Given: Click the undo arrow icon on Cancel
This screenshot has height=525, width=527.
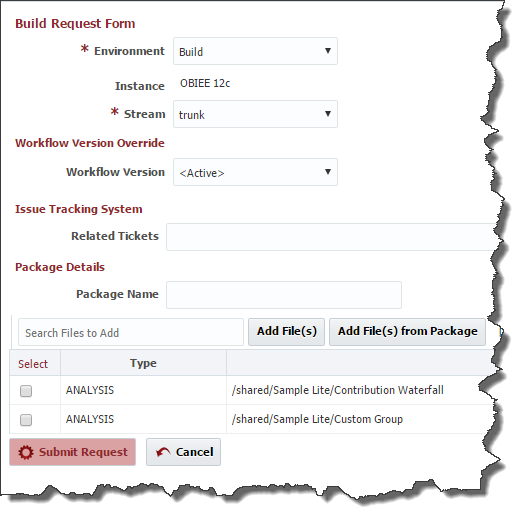Looking at the screenshot, I should [x=163, y=452].
